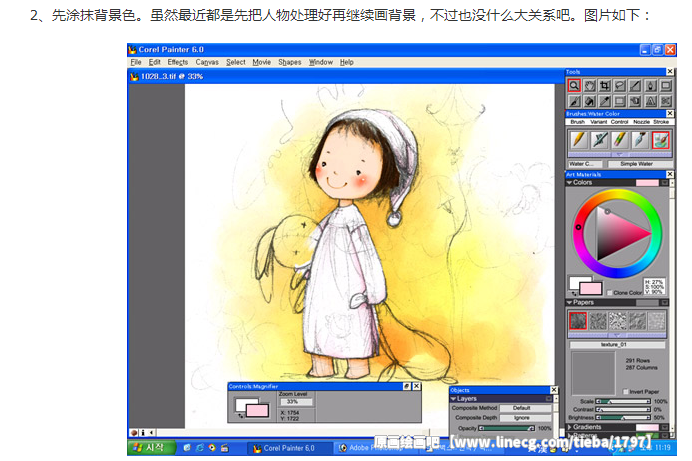Open the Composite Depth Ignore dropdown

525,418
